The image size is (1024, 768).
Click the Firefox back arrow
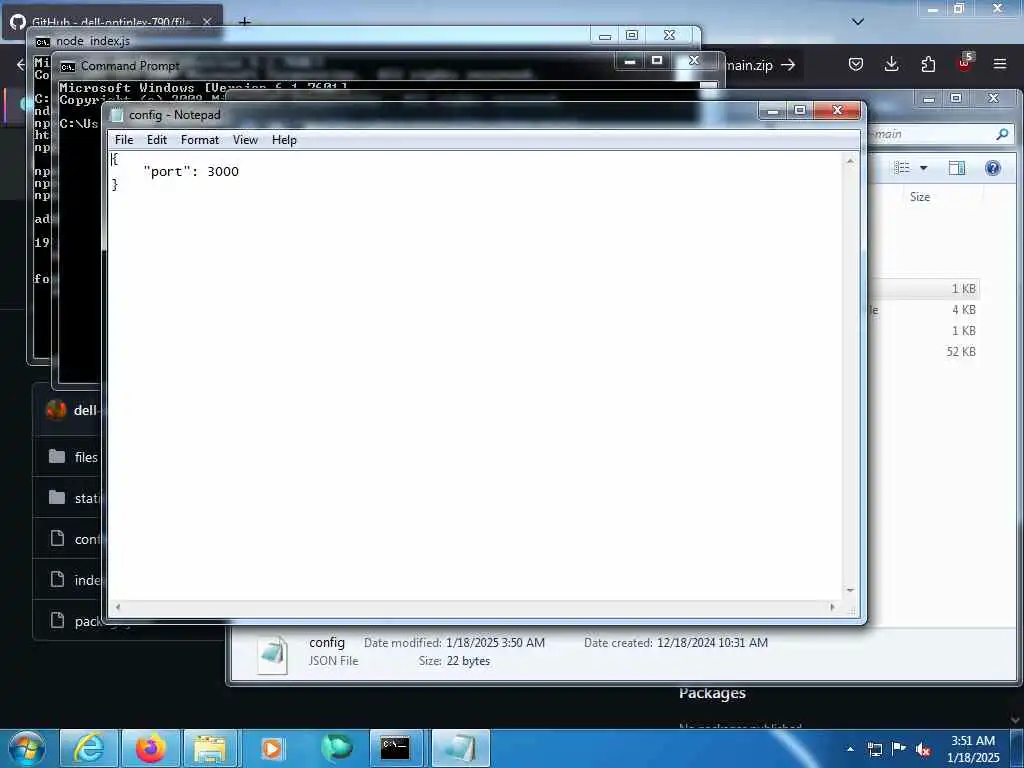pos(20,64)
